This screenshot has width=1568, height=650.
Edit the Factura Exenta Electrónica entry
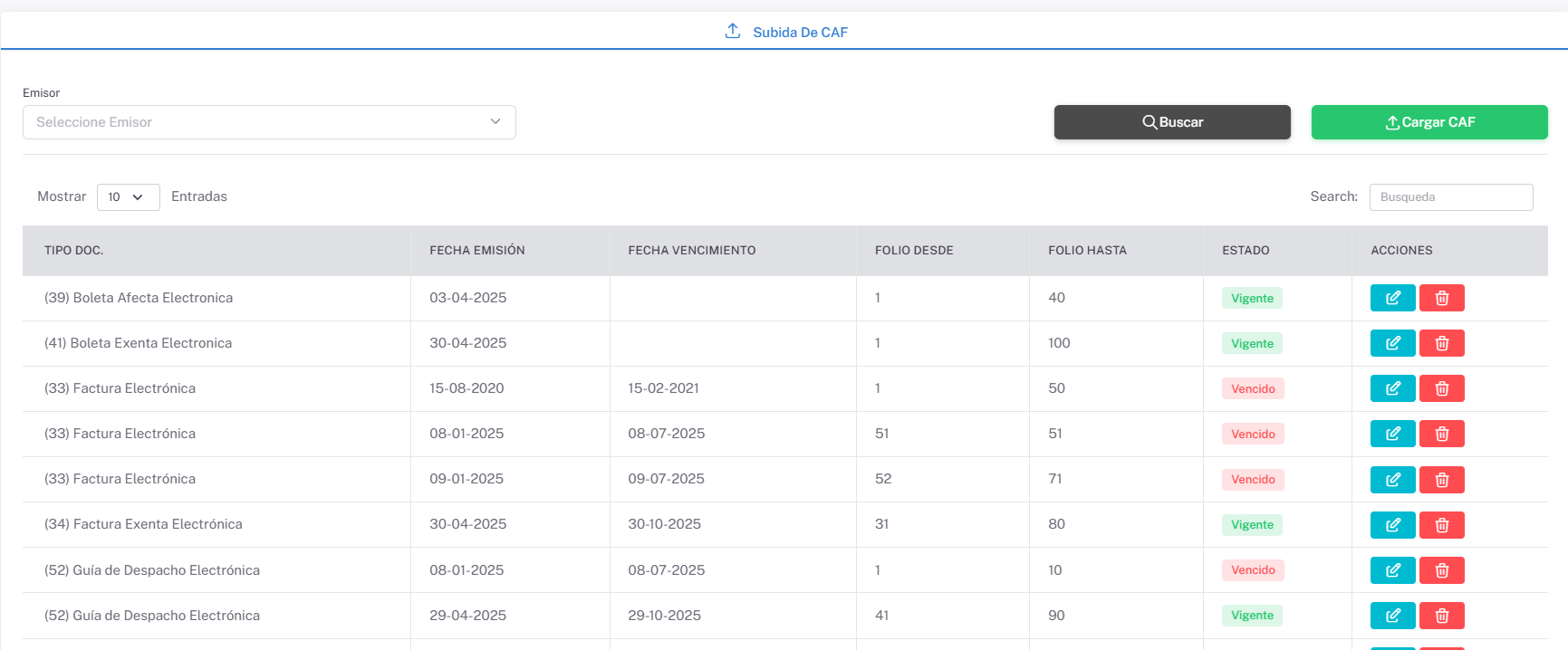click(x=1392, y=524)
